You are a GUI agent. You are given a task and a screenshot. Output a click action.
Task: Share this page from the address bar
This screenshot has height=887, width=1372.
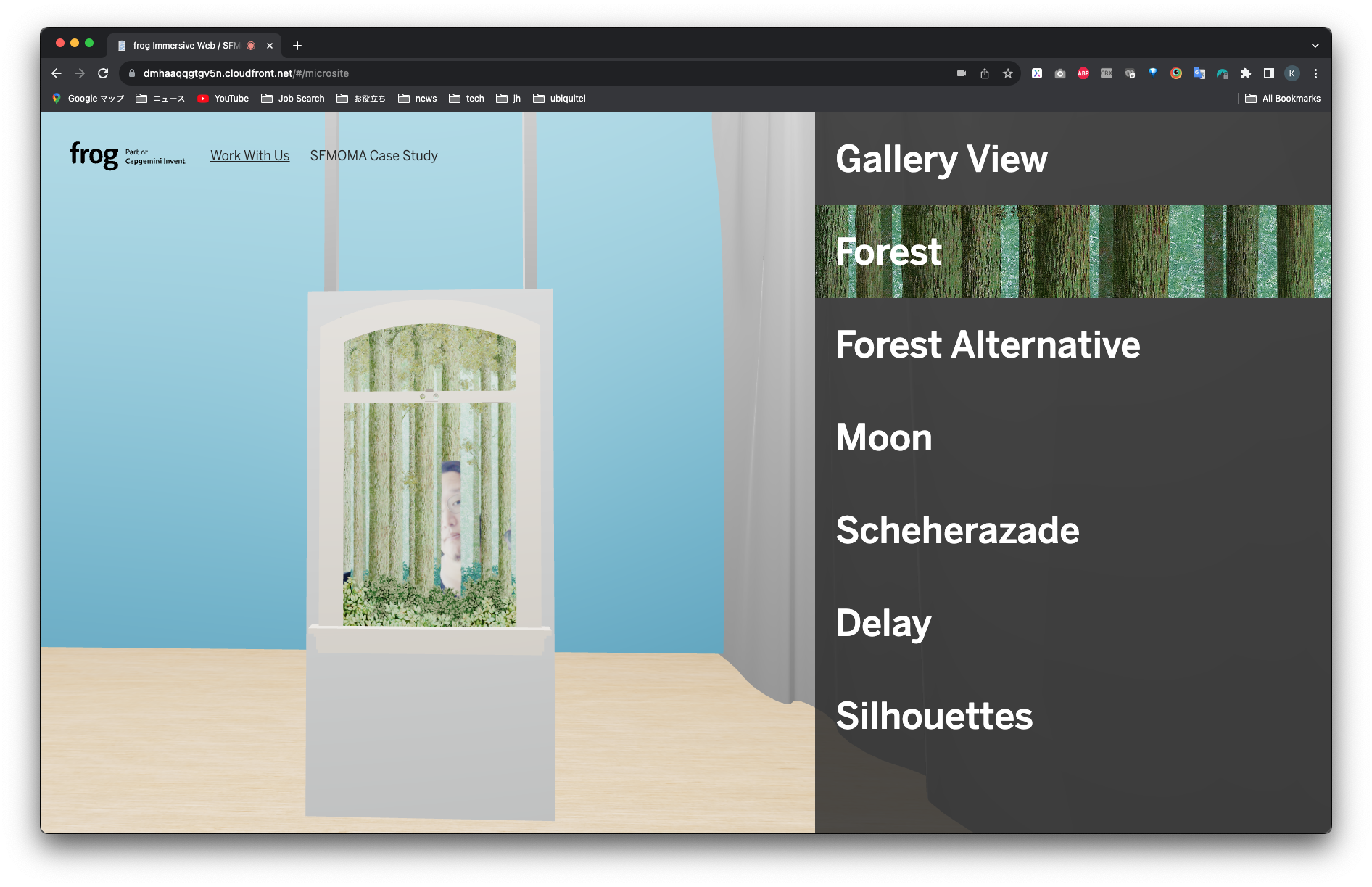point(985,73)
